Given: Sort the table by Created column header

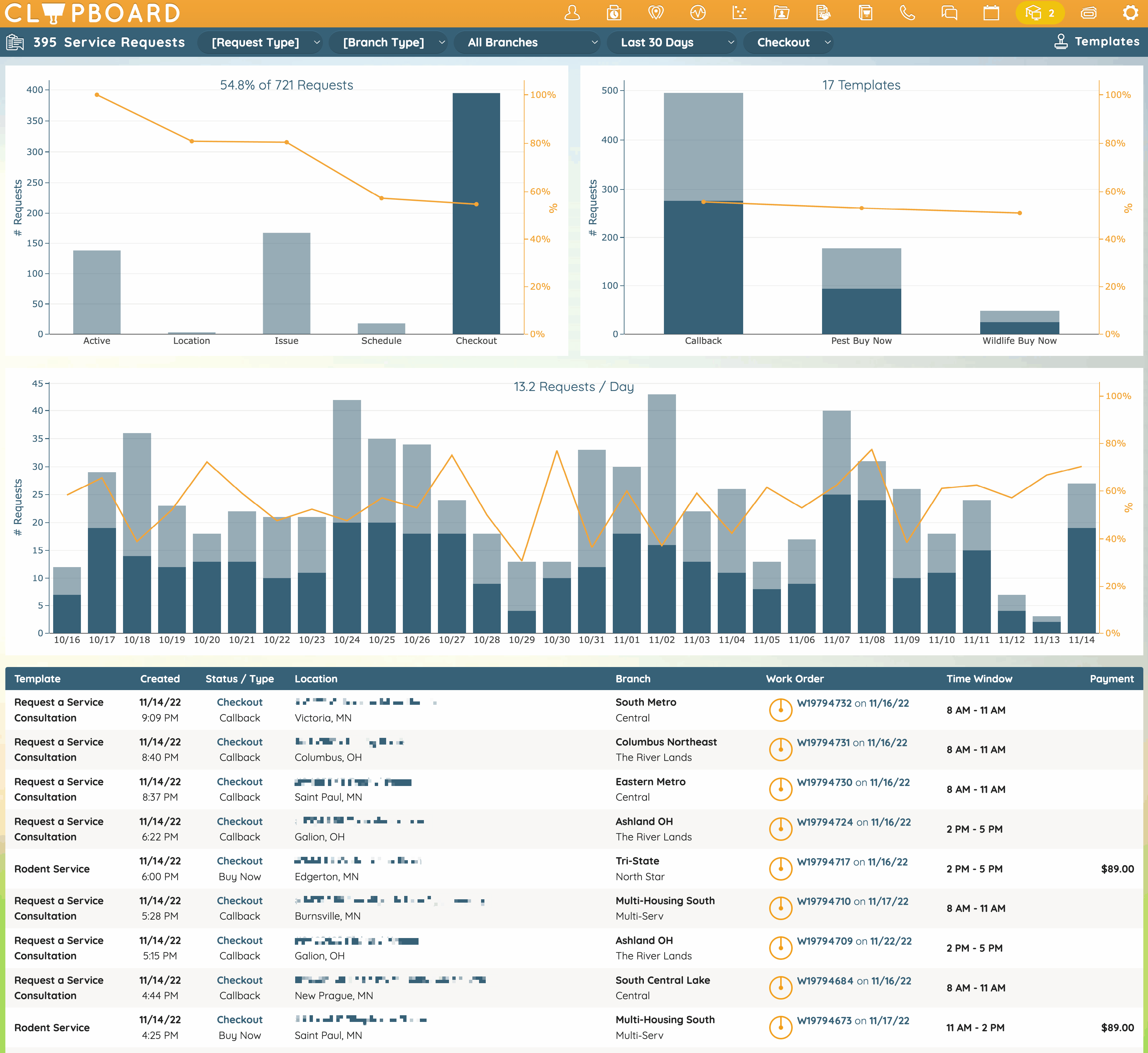Looking at the screenshot, I should pos(159,679).
